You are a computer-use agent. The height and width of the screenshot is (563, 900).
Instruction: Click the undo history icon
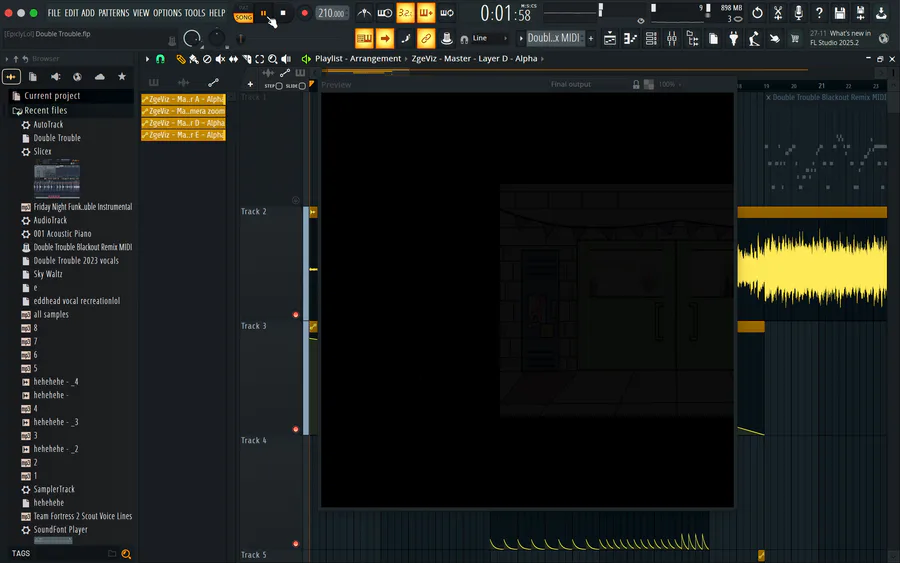[x=757, y=13]
